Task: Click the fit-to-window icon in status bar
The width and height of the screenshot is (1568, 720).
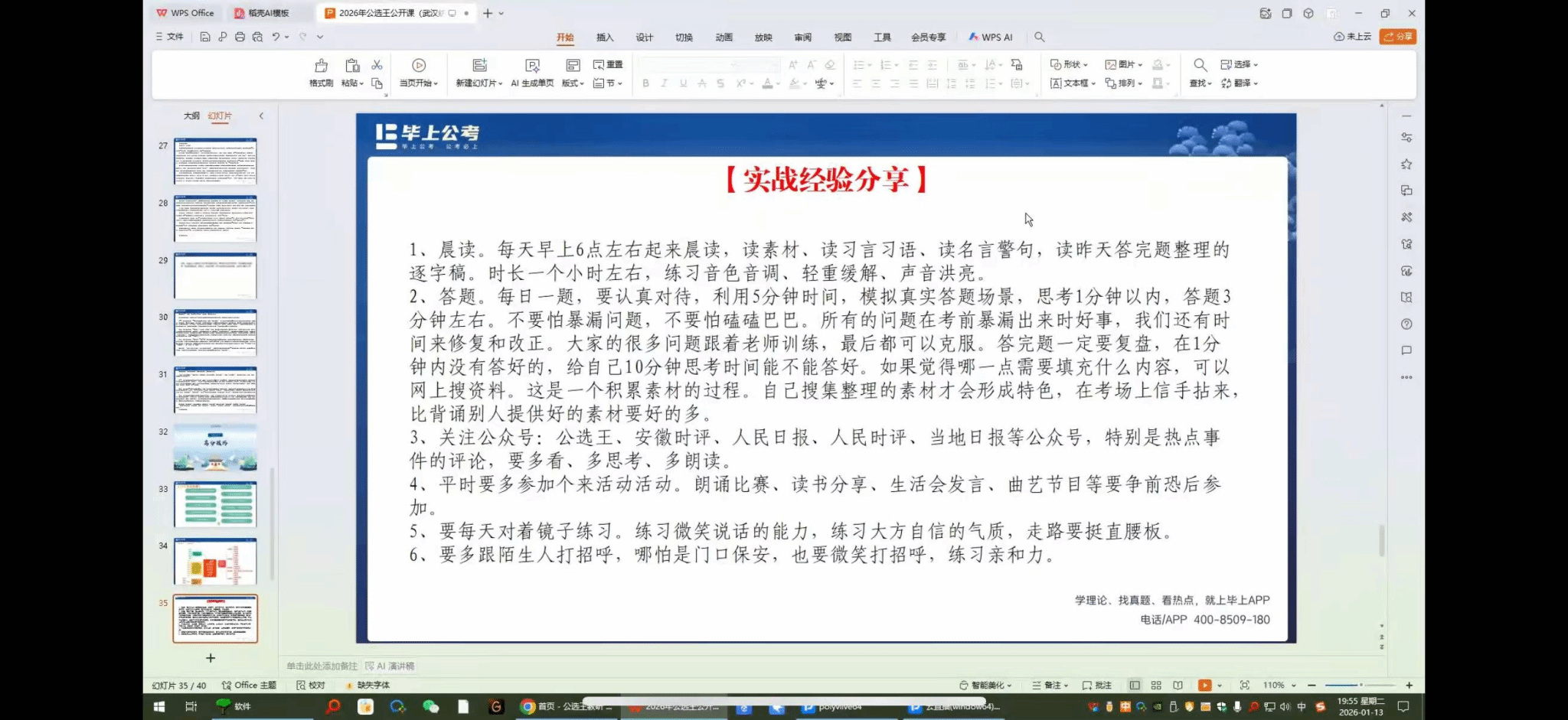Action: [1244, 686]
